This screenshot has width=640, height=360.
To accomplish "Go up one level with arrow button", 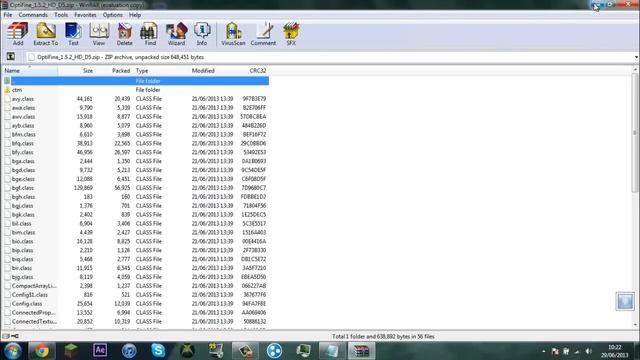I will 11,57.
